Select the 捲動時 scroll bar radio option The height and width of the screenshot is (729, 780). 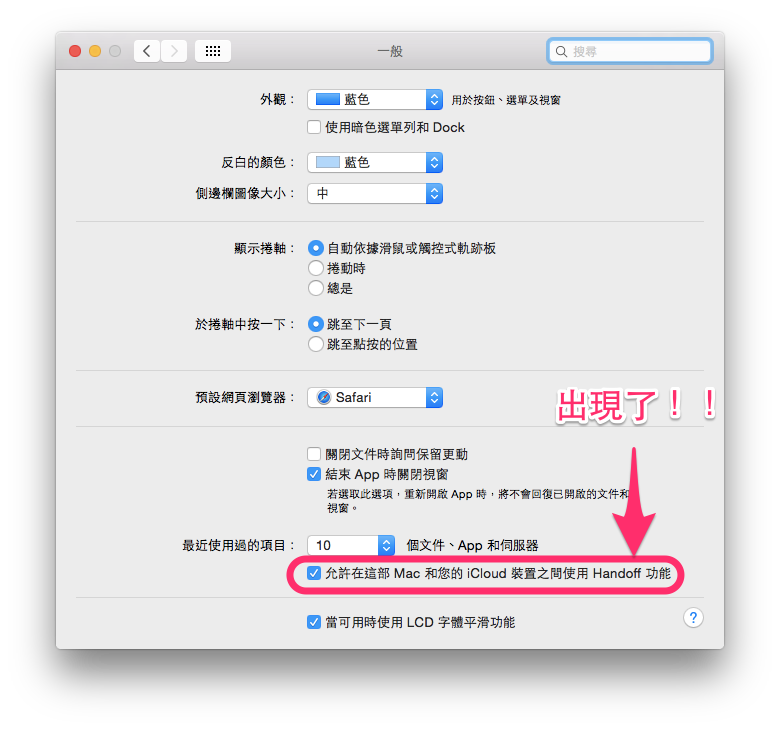tap(316, 268)
